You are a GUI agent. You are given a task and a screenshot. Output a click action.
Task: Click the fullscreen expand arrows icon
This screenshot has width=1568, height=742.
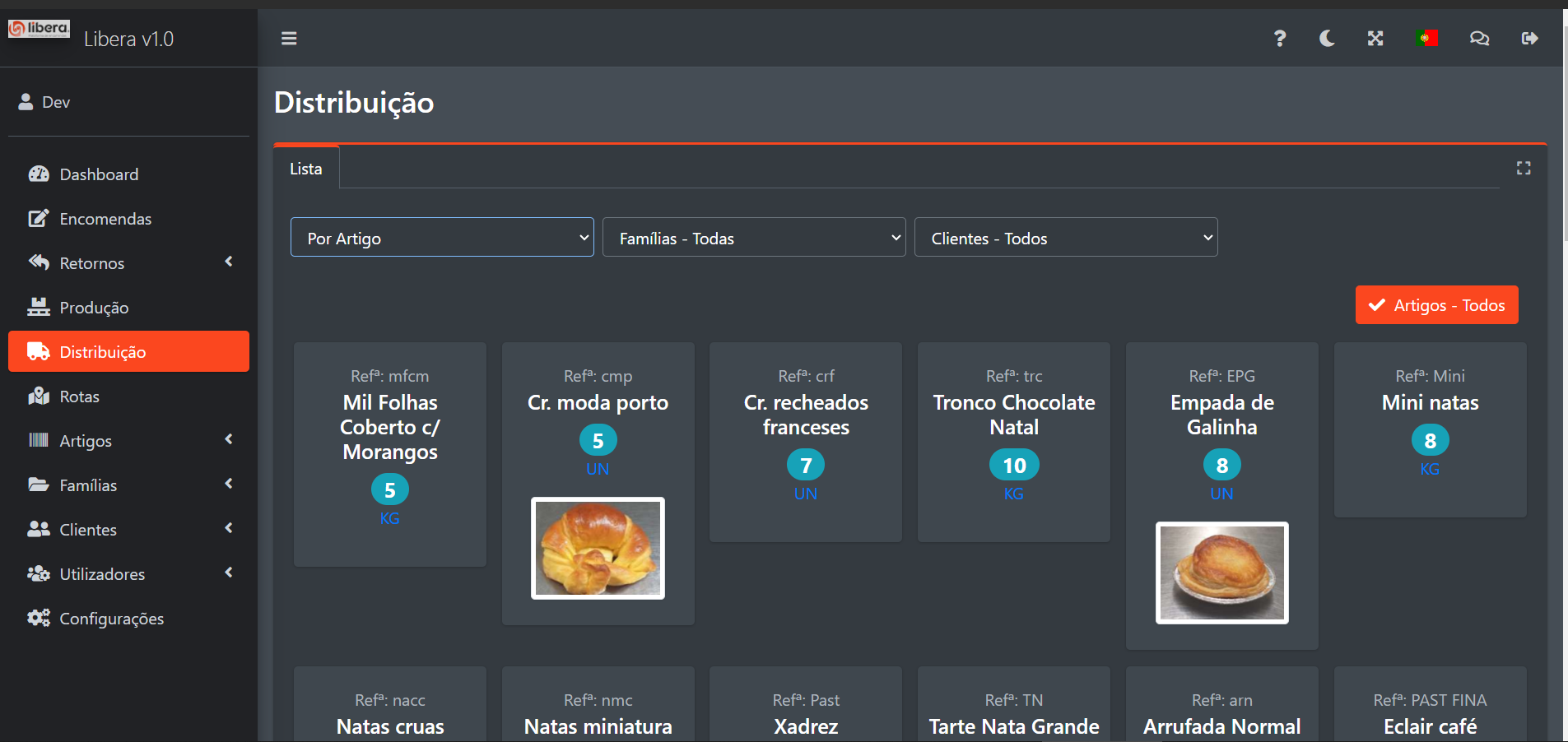tap(1375, 39)
